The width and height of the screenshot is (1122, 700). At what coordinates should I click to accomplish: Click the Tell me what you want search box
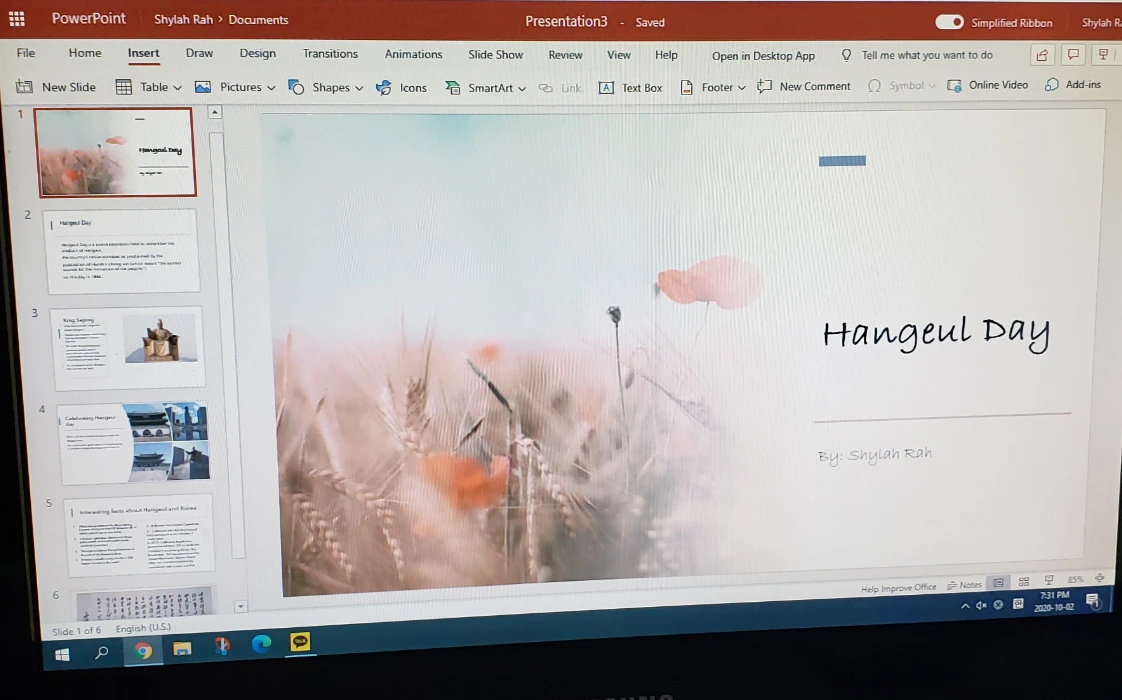point(927,55)
